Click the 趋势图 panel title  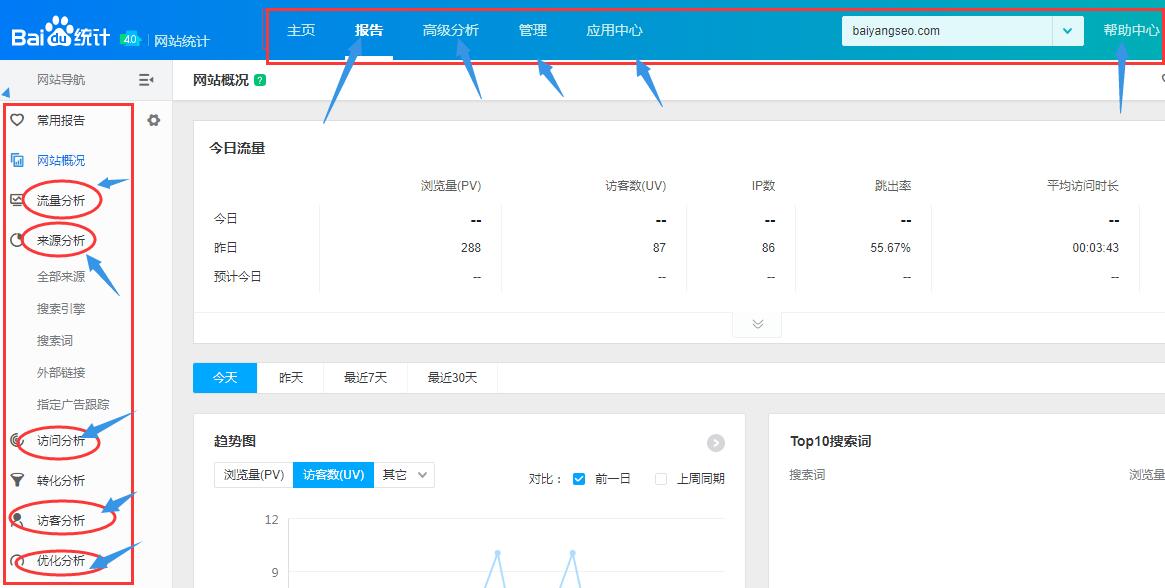coord(235,441)
